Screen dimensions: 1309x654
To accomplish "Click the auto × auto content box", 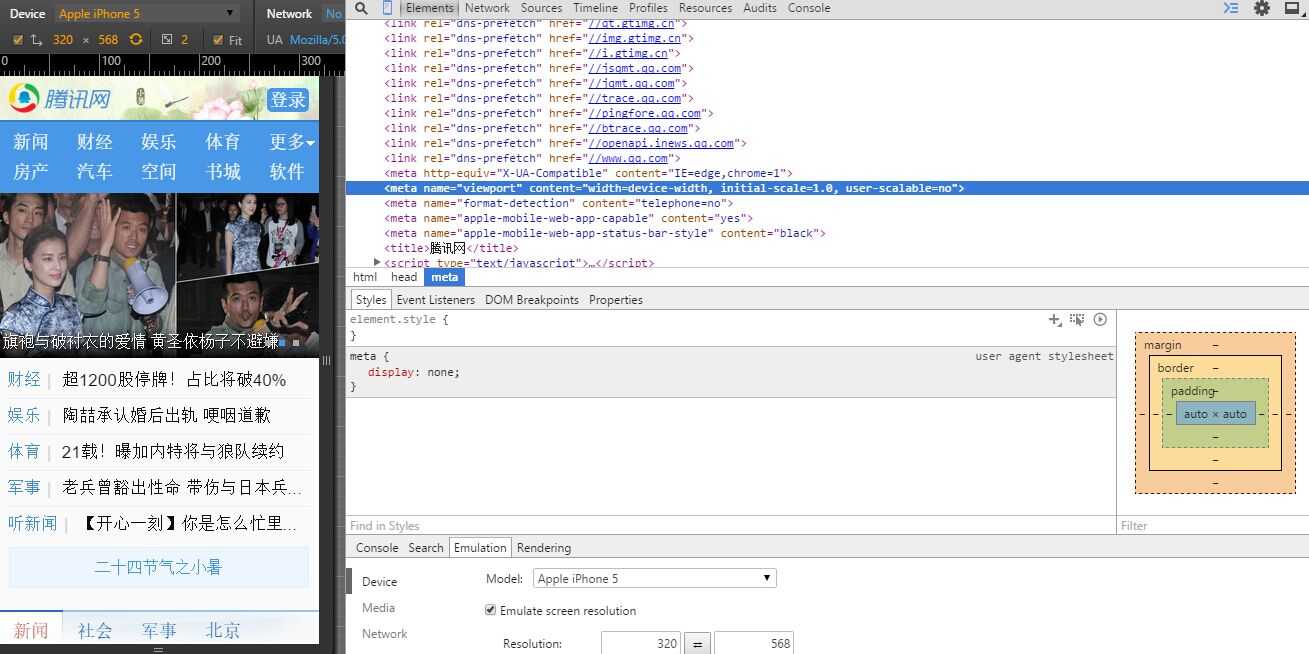I will click(x=1215, y=414).
